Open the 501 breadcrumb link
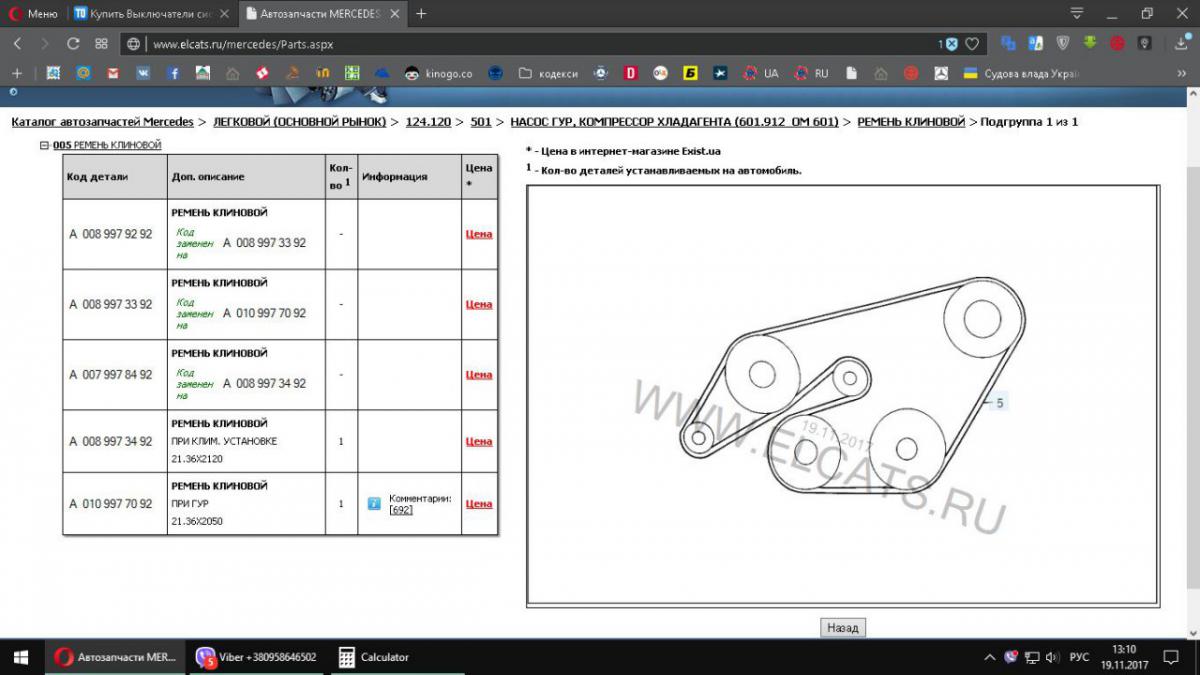The image size is (1200, 675). tap(481, 121)
